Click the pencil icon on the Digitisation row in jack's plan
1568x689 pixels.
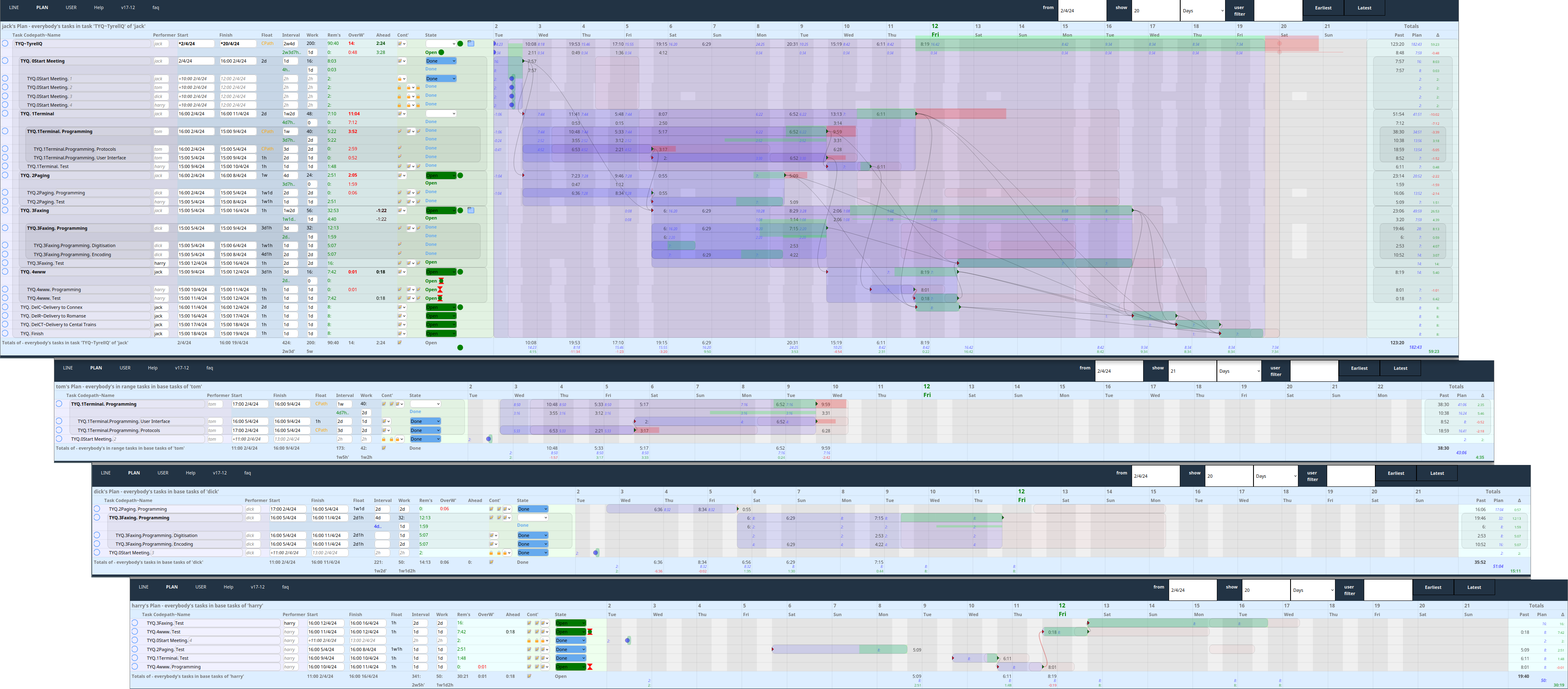point(400,245)
